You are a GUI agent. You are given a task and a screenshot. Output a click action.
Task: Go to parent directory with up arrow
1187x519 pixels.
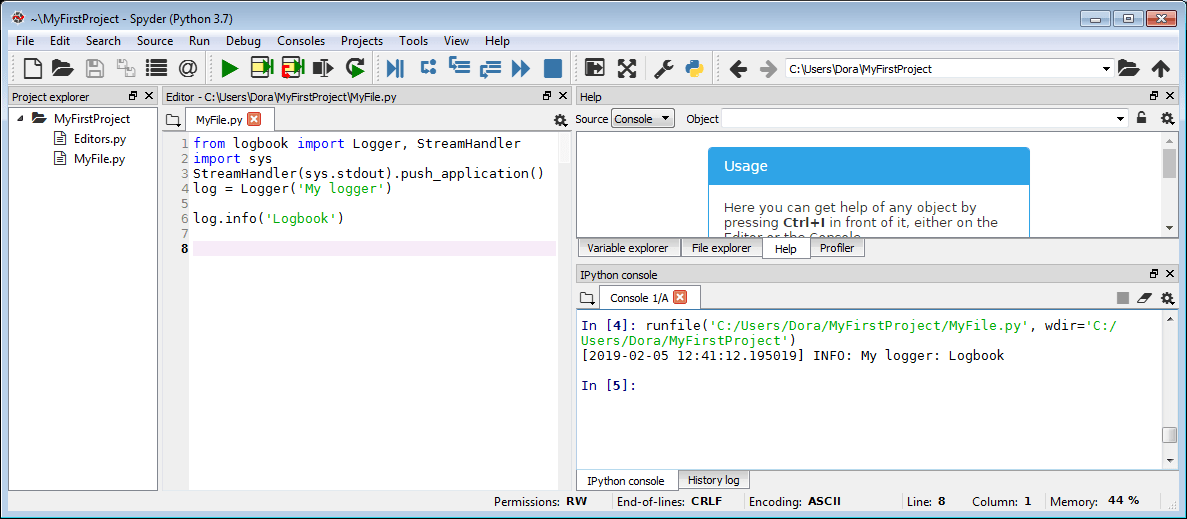1160,68
